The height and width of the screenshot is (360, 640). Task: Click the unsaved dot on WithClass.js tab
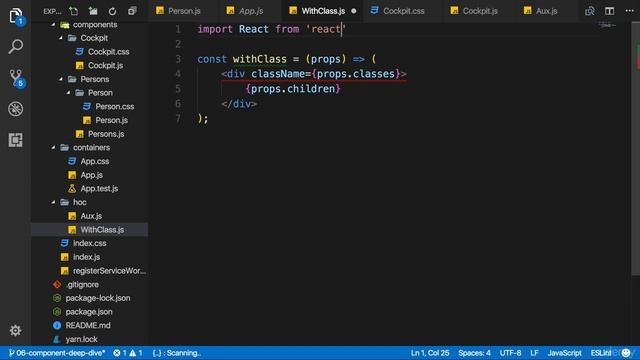pos(353,11)
